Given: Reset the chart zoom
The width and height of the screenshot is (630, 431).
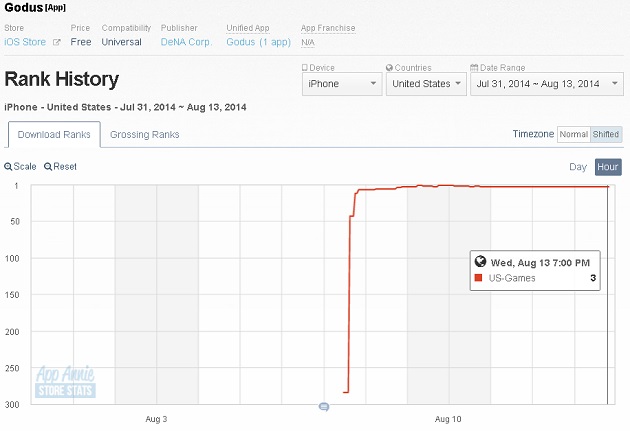Looking at the screenshot, I should (x=60, y=166).
